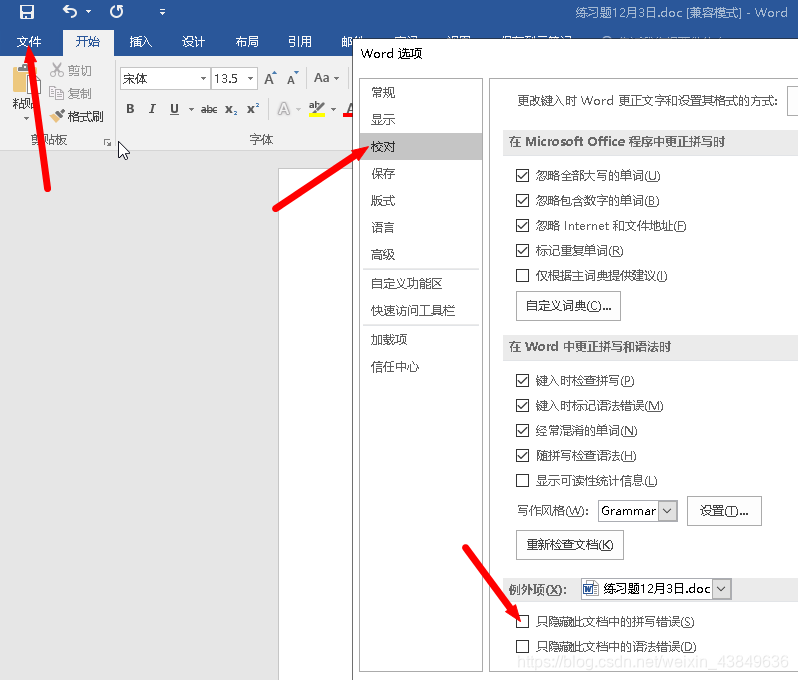
Task: Open the font size 13.5 dropdown
Action: [x=250, y=78]
